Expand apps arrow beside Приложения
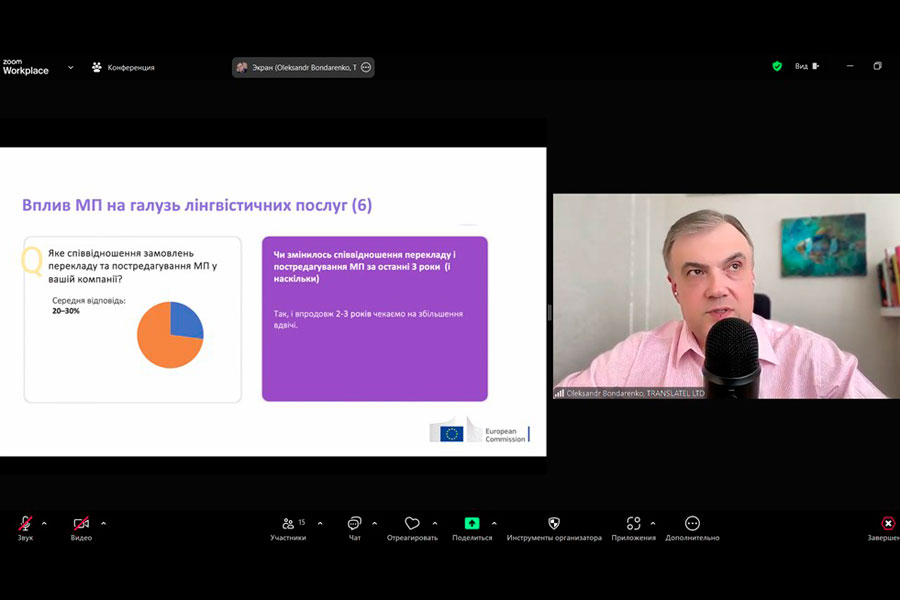Viewport: 900px width, 600px height. click(x=653, y=523)
